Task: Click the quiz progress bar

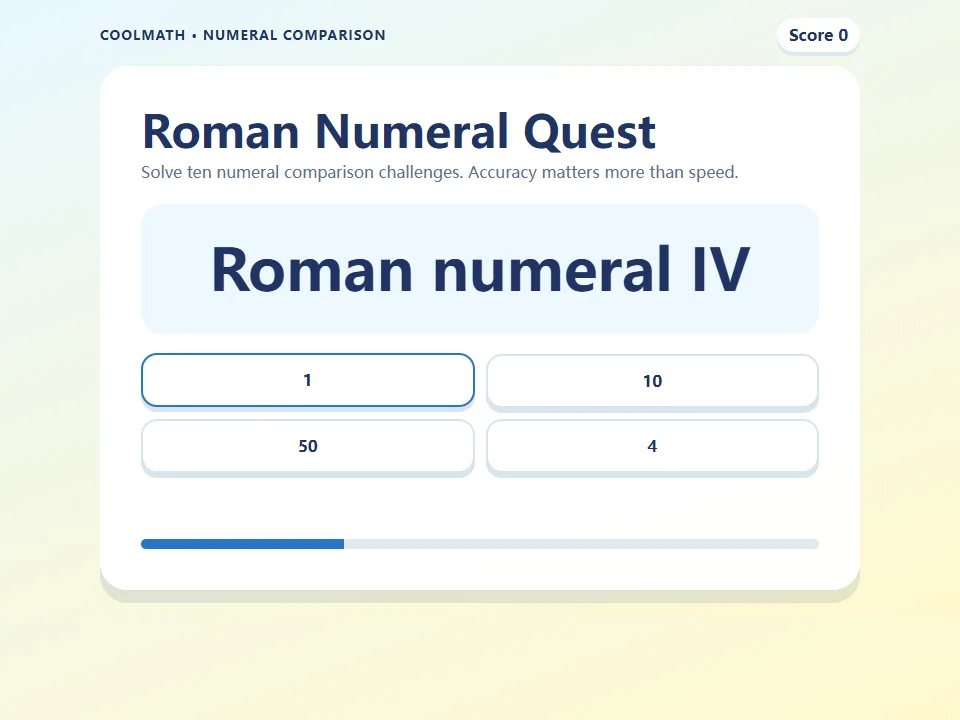Action: (479, 544)
